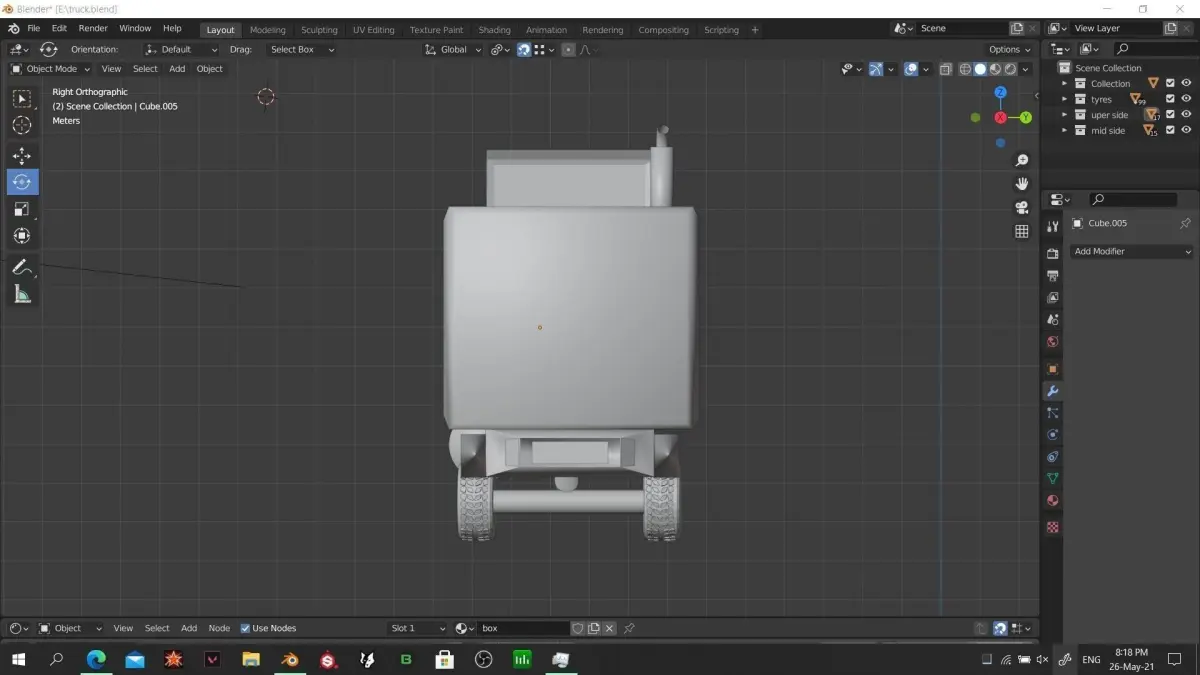Open the Modifier properties wrench tab
Viewport: 1200px width, 675px height.
coord(1052,391)
